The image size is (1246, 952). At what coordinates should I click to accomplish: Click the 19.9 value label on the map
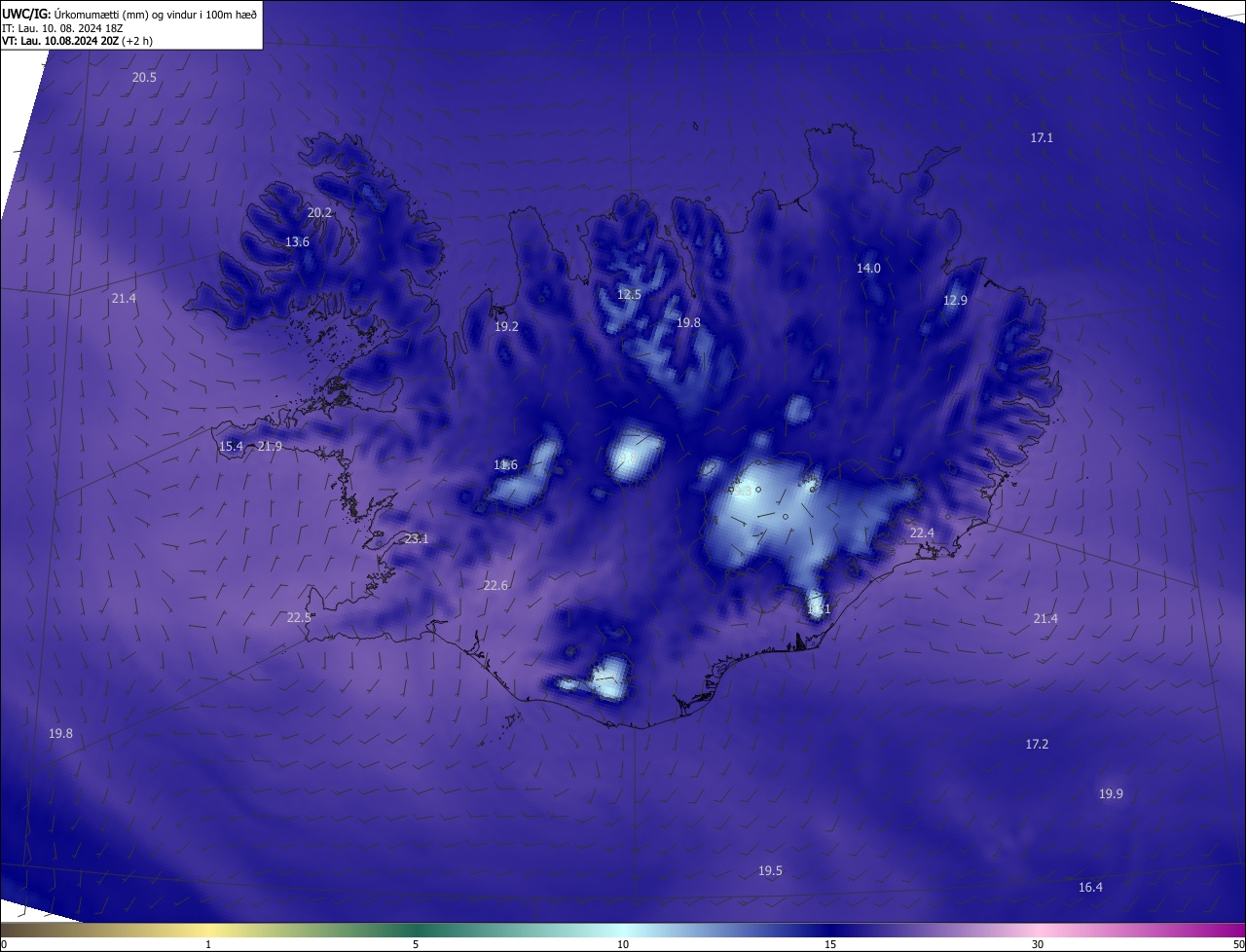pyautogui.click(x=1111, y=794)
